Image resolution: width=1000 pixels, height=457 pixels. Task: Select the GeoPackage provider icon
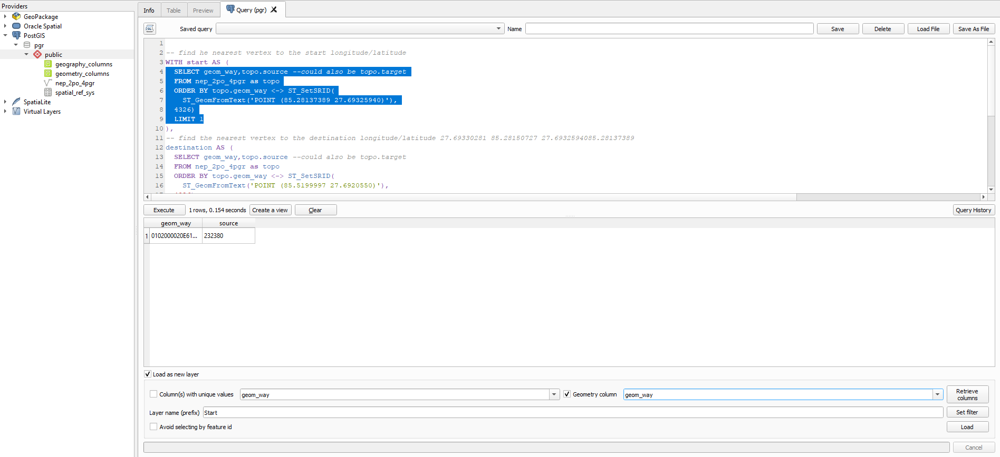pos(16,17)
